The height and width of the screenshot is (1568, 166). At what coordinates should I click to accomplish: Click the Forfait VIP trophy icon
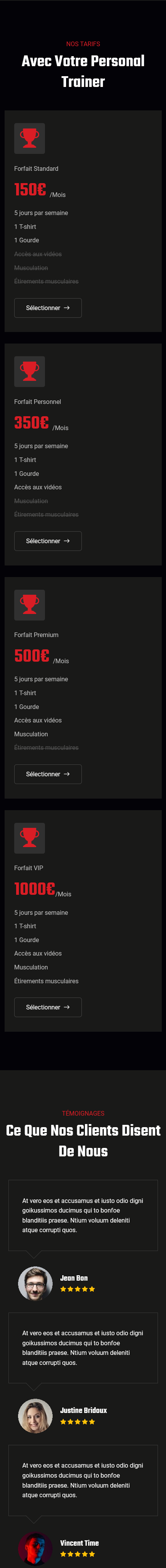tap(29, 837)
